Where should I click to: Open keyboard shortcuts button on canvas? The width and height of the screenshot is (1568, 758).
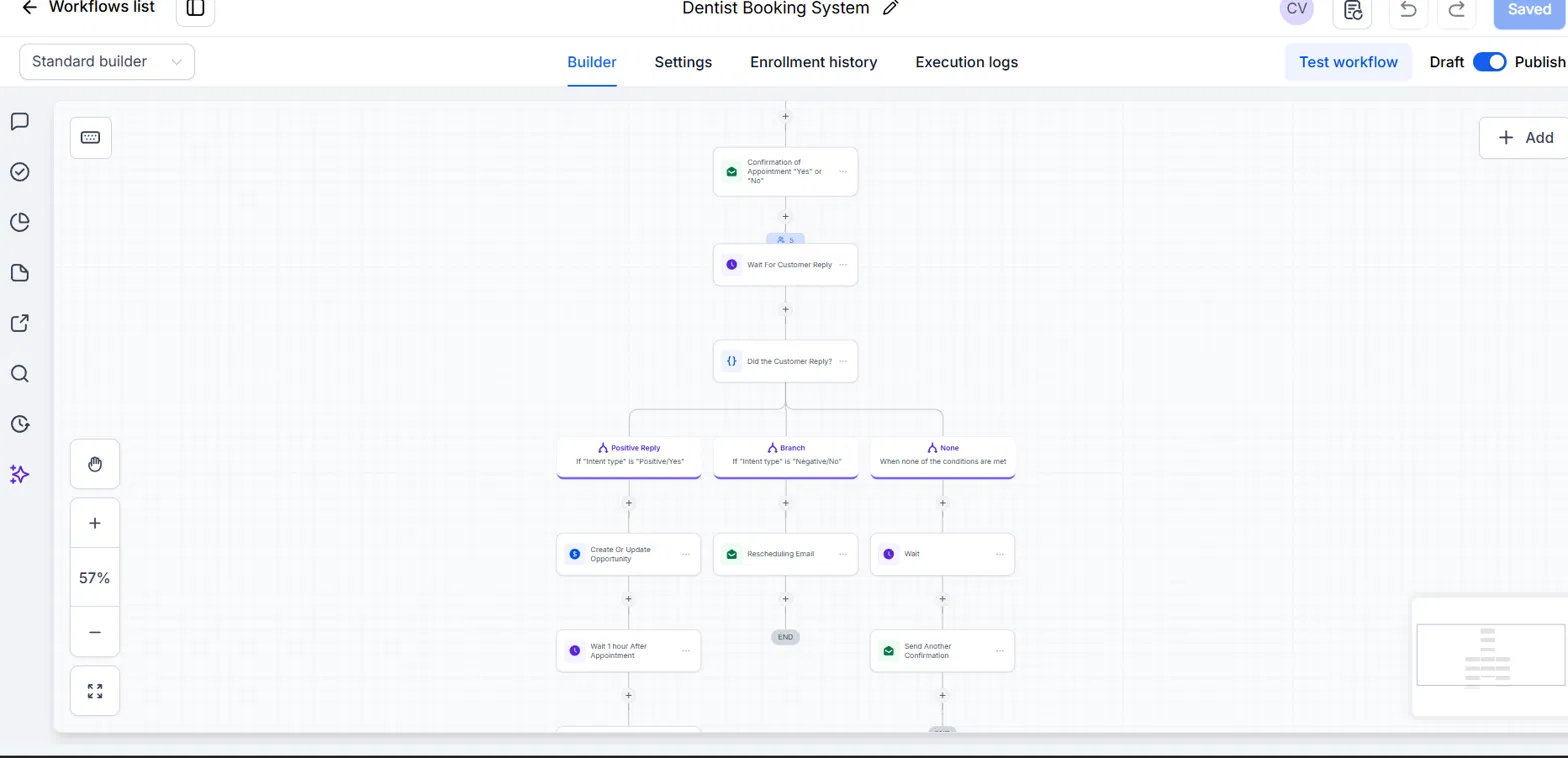pos(90,138)
